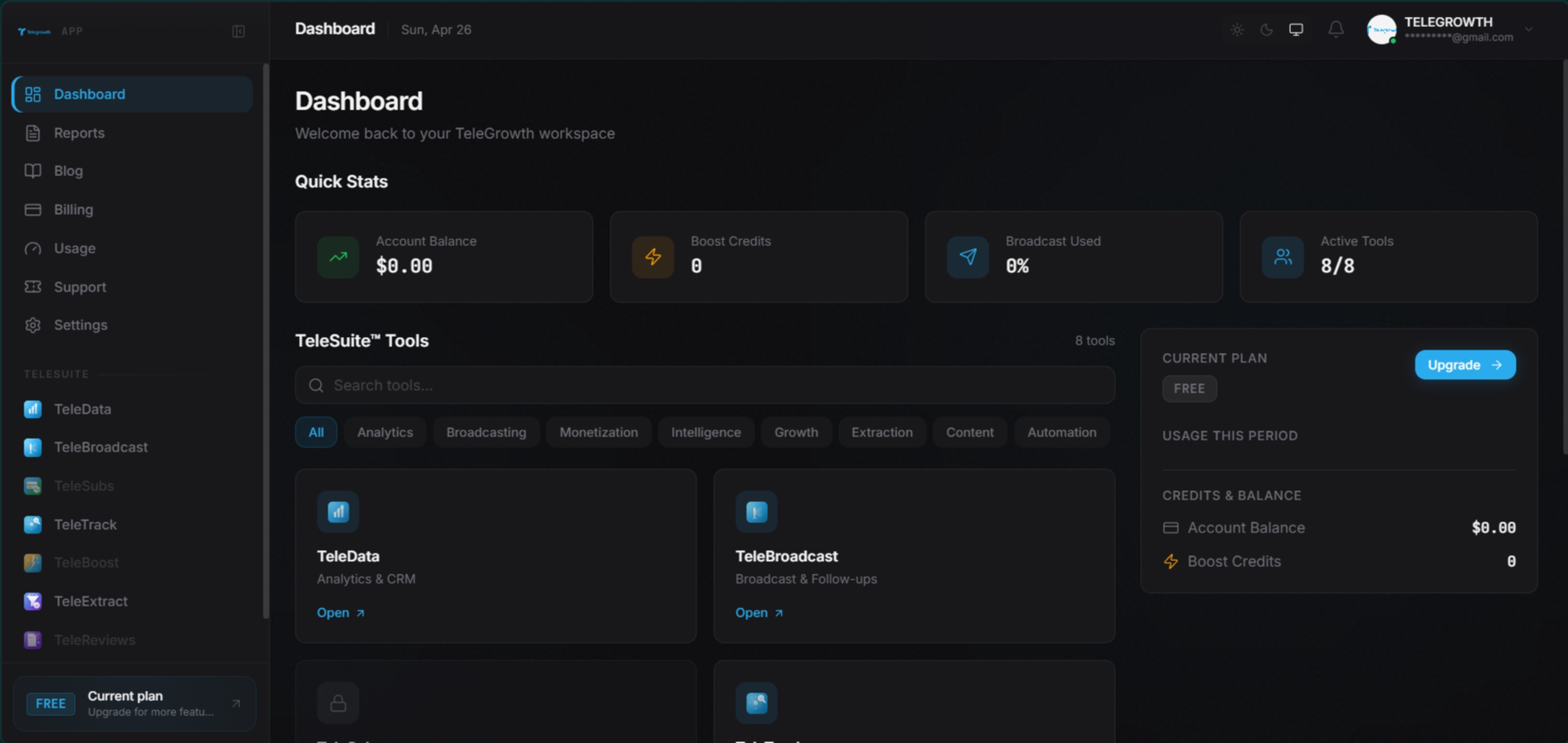Image resolution: width=1568 pixels, height=743 pixels.
Task: Open the Current plan upgrade arrow
Action: [236, 703]
